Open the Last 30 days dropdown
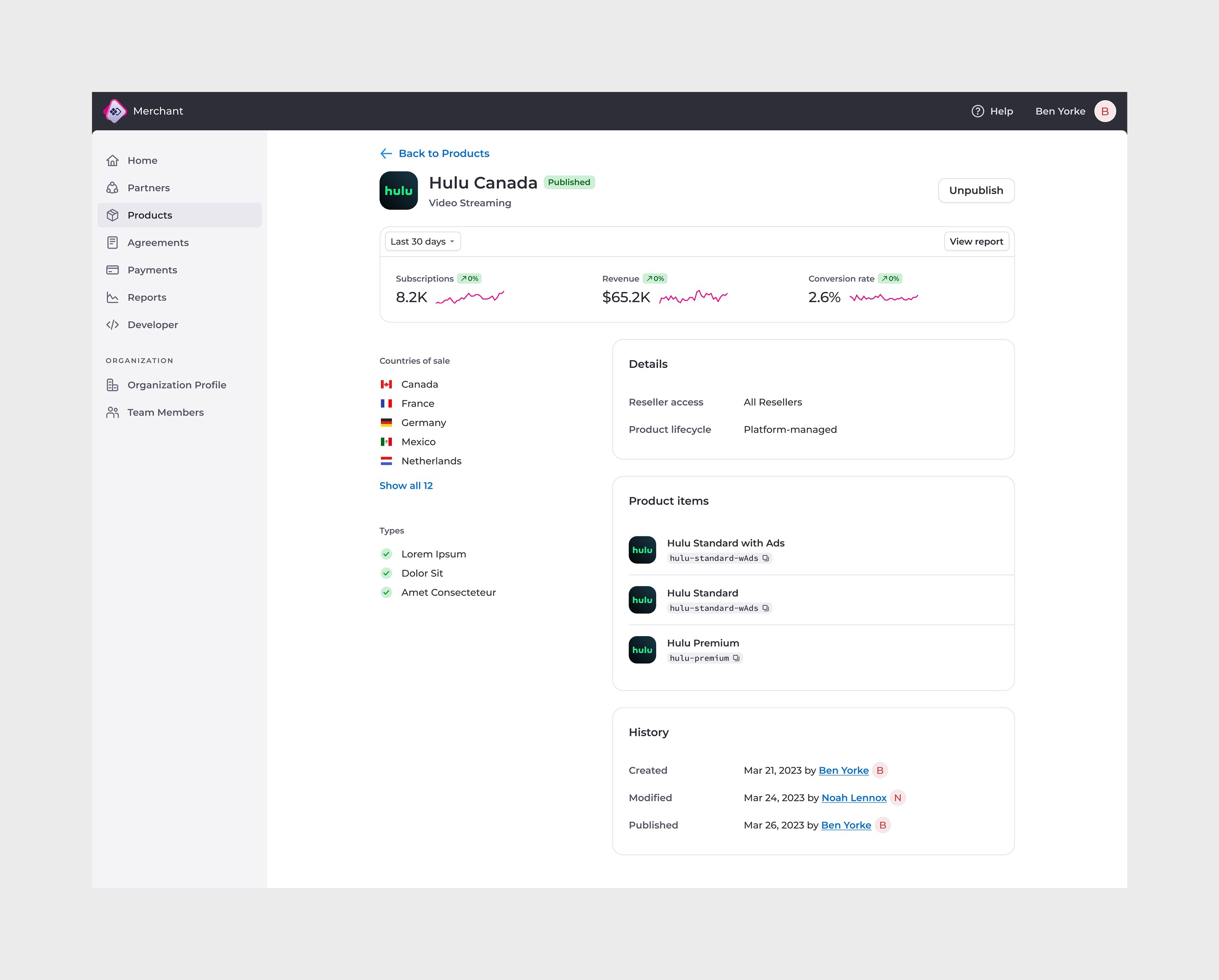1219x980 pixels. [422, 241]
